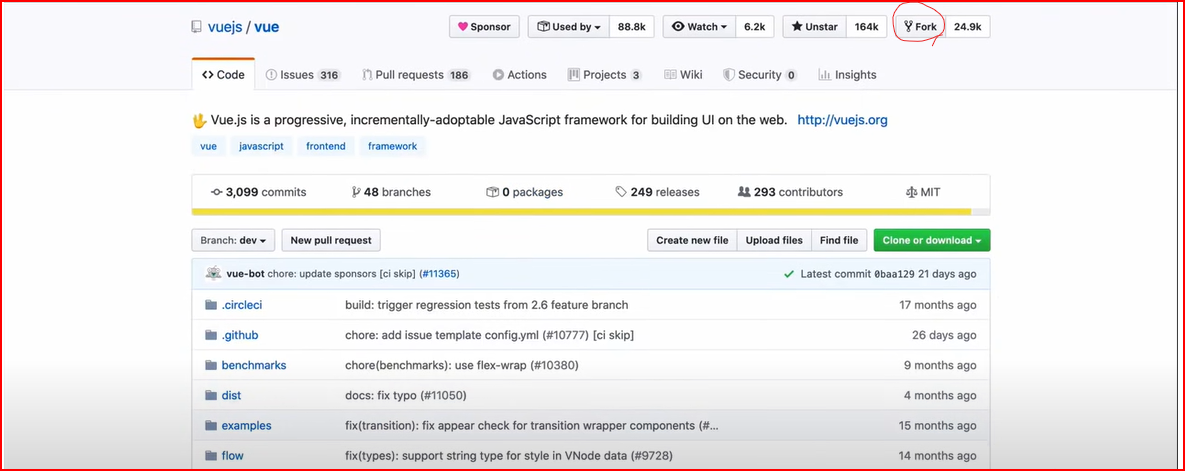Click the Create new file button

click(x=692, y=240)
